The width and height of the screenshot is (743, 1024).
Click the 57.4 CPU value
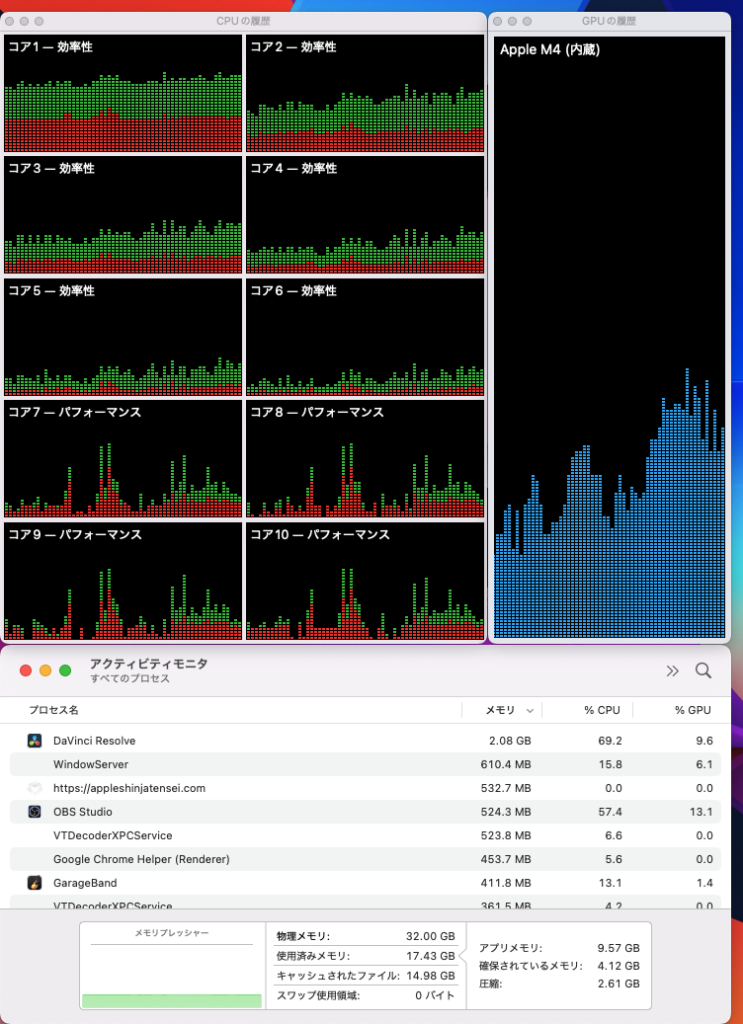610,812
